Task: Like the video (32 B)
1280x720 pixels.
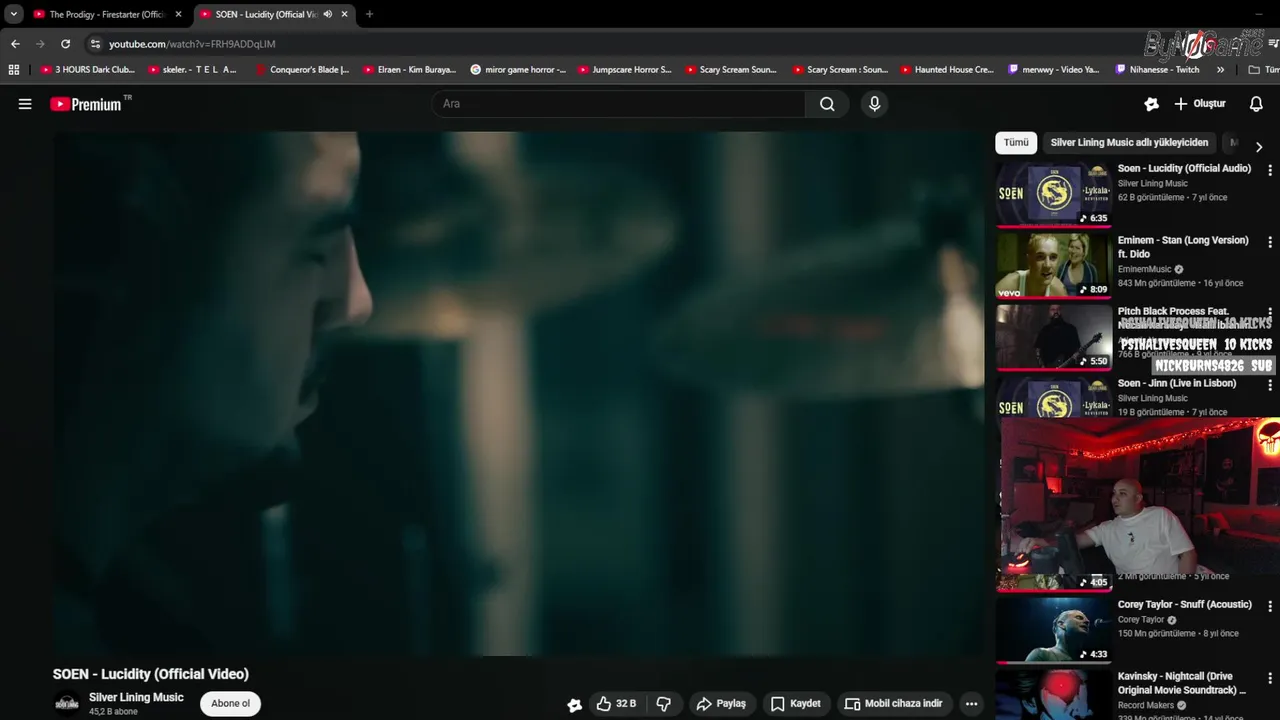Action: tap(616, 704)
